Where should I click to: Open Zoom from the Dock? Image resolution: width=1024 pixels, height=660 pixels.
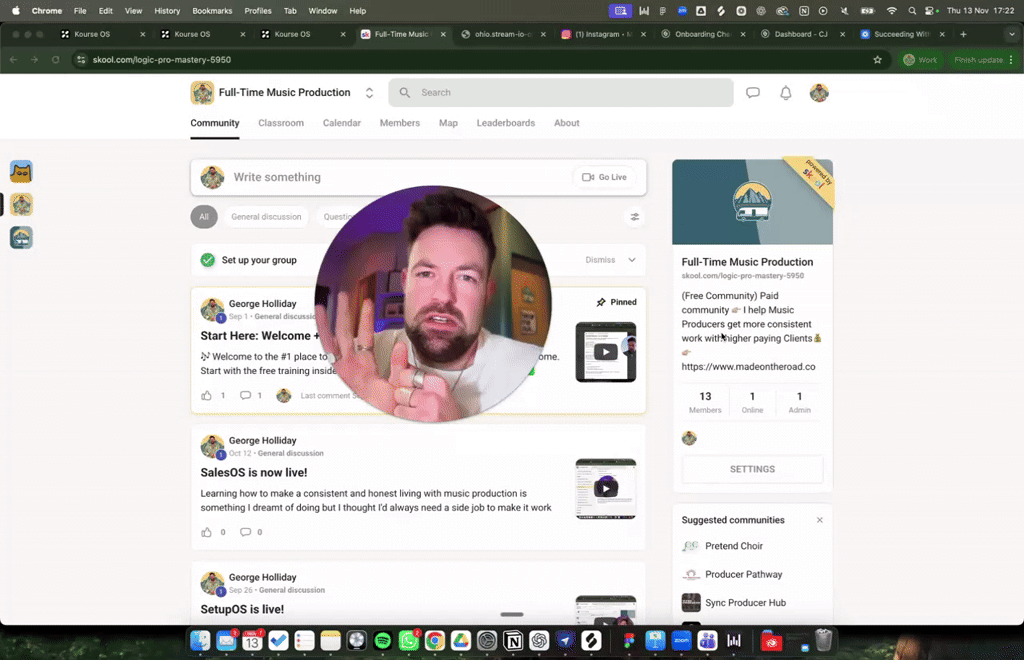coord(681,641)
